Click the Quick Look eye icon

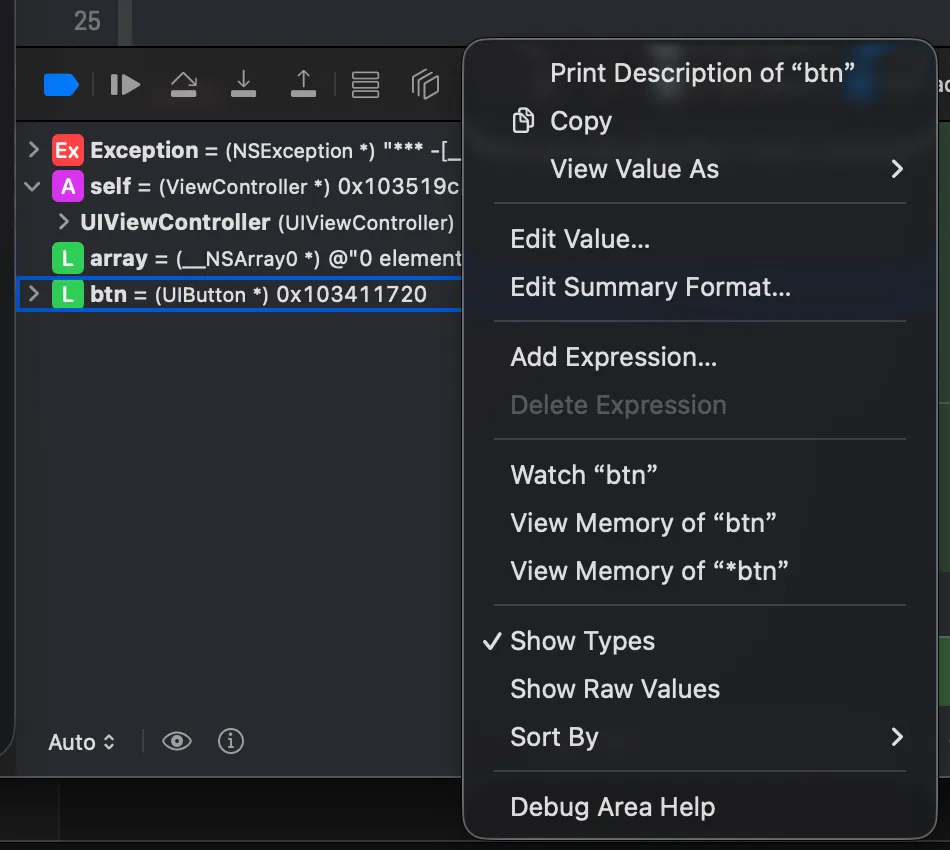tap(177, 741)
